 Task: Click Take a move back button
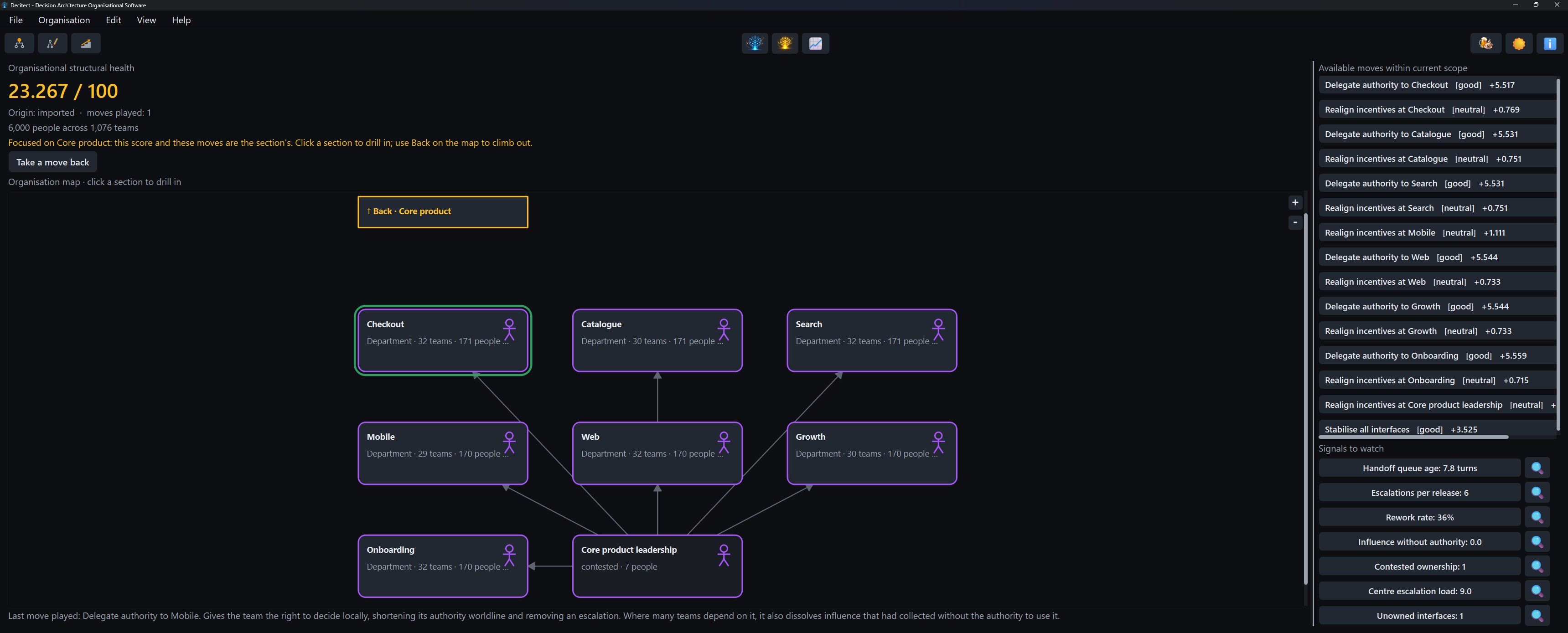click(52, 162)
